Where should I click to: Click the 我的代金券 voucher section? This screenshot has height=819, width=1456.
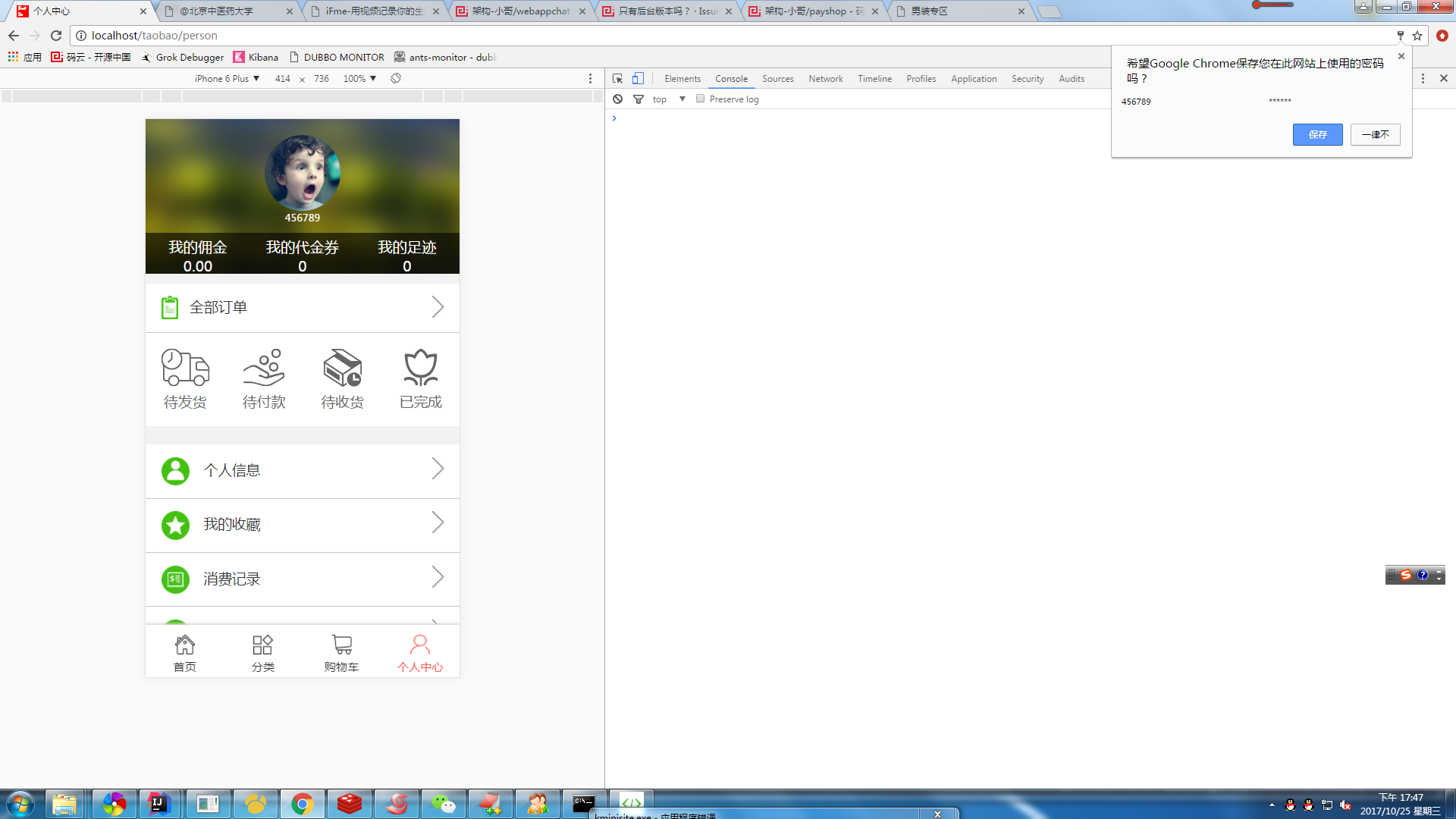click(303, 256)
